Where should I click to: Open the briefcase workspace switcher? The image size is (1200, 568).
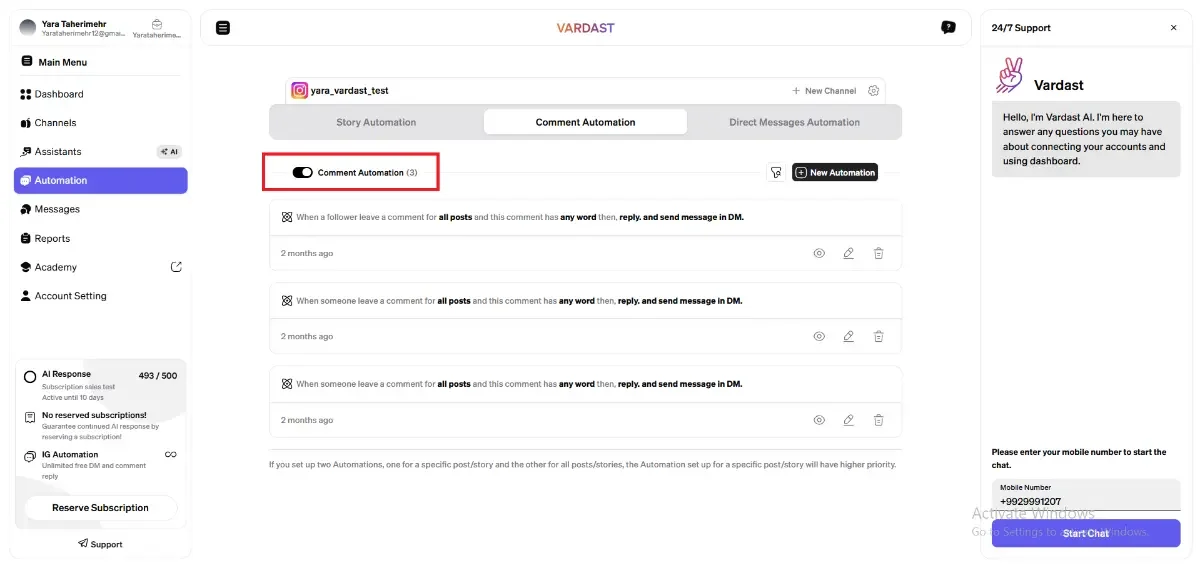click(x=157, y=24)
